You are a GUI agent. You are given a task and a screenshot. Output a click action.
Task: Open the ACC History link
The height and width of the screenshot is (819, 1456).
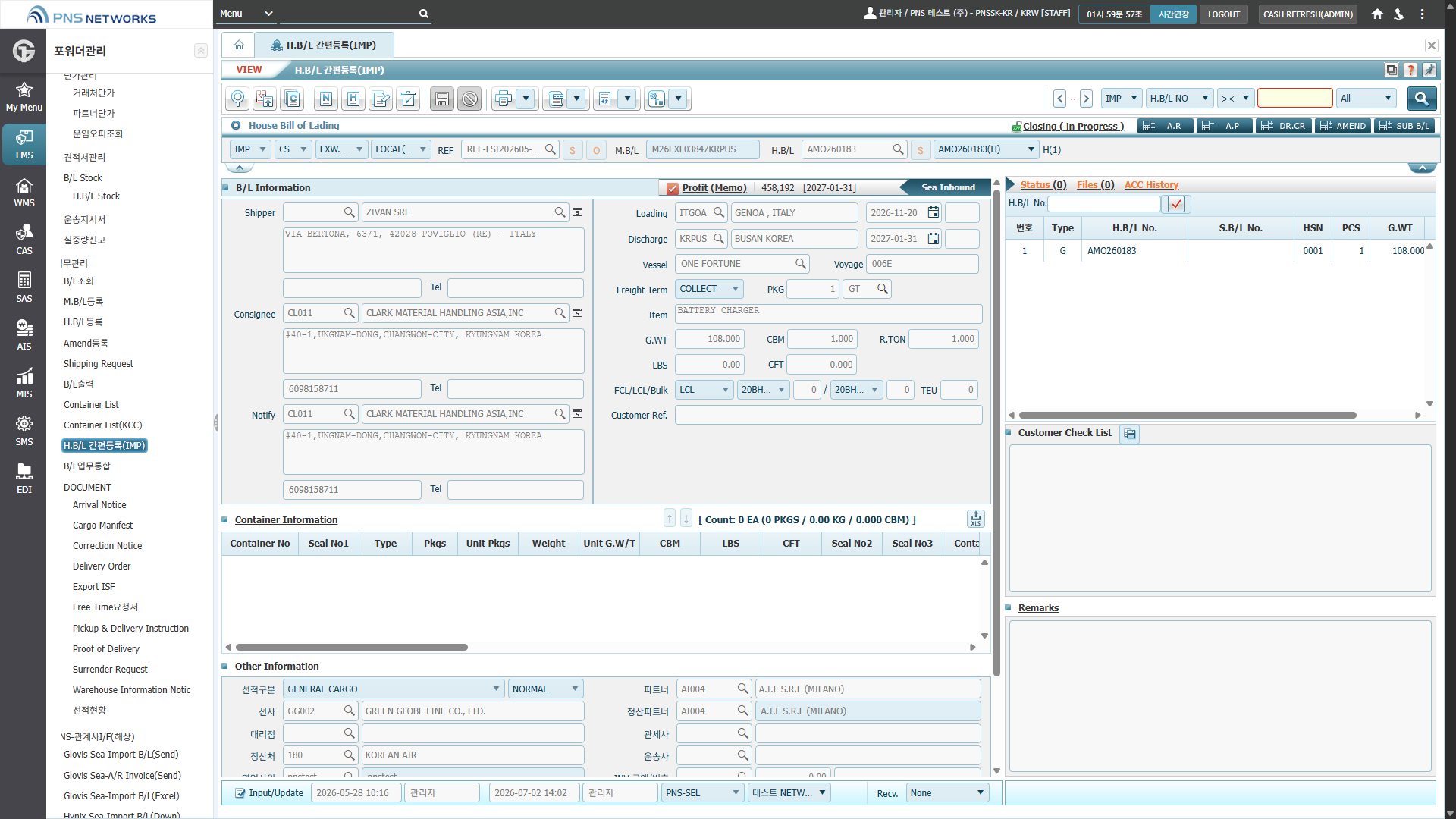pos(1151,185)
